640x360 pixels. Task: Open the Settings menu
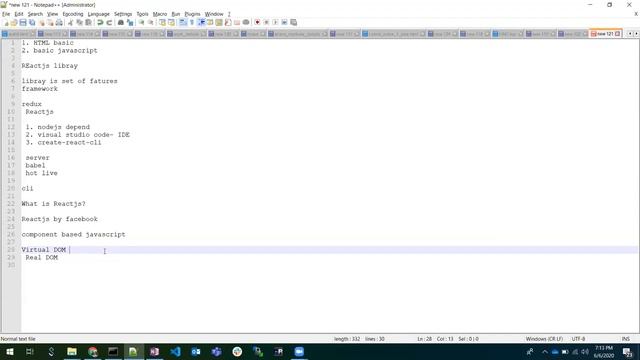click(123, 14)
